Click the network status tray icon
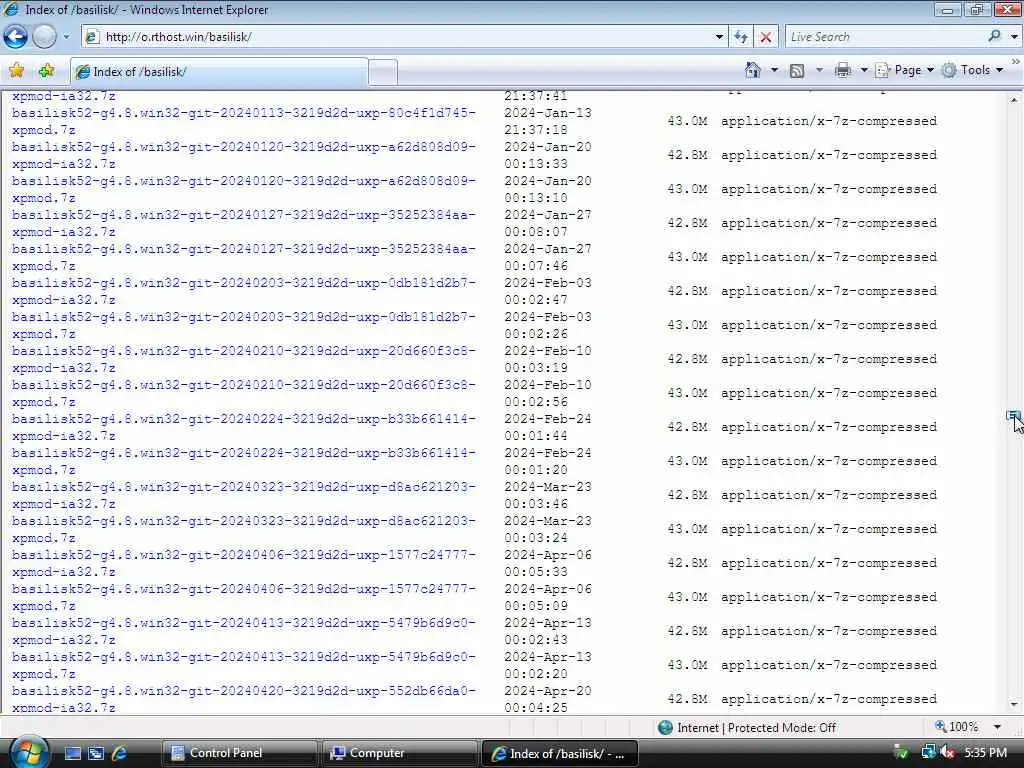1024x768 pixels. (928, 753)
